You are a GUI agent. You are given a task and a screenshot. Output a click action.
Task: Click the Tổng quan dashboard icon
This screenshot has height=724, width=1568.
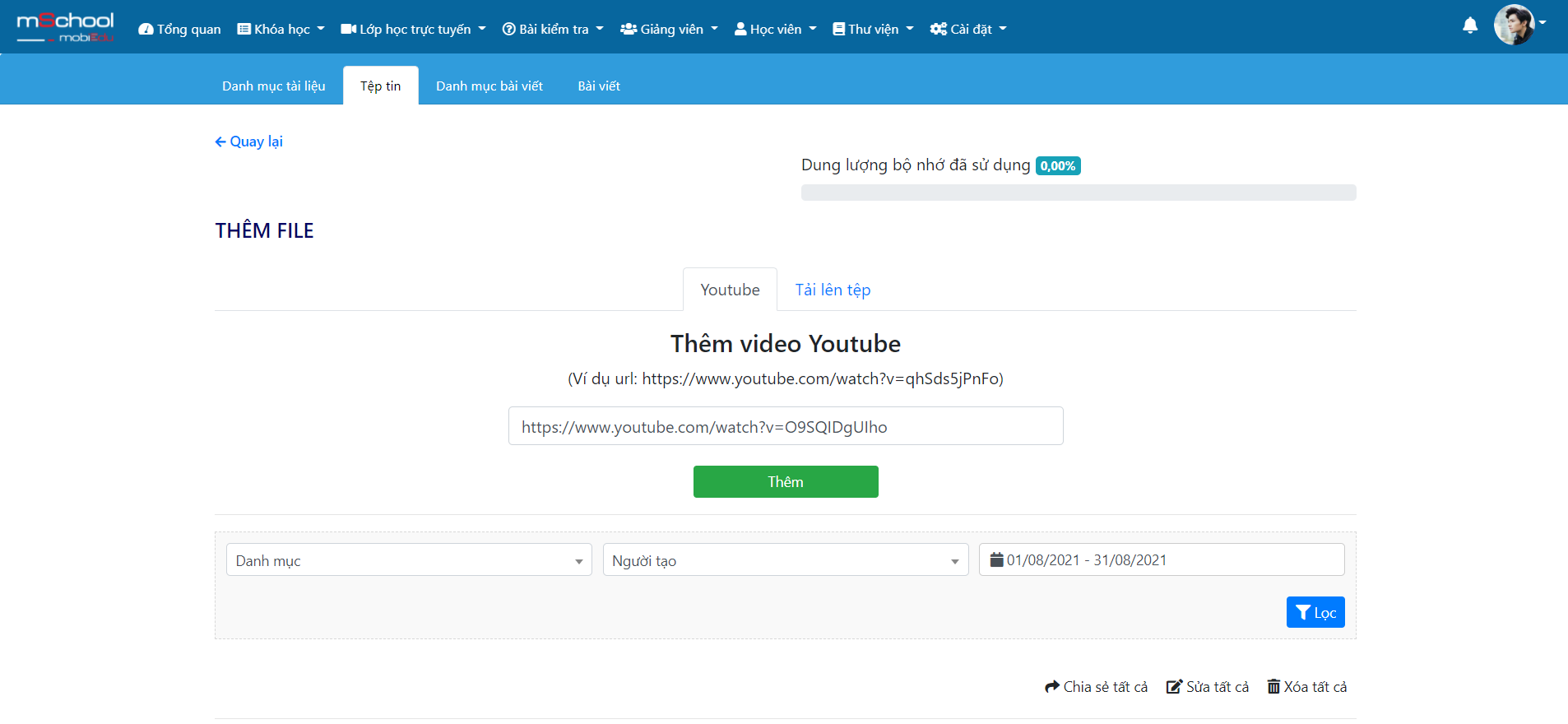[x=146, y=29]
